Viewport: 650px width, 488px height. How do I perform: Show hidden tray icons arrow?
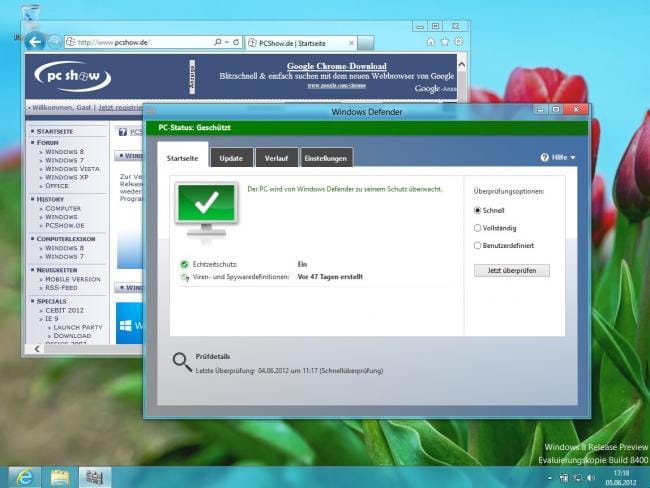[x=550, y=478]
